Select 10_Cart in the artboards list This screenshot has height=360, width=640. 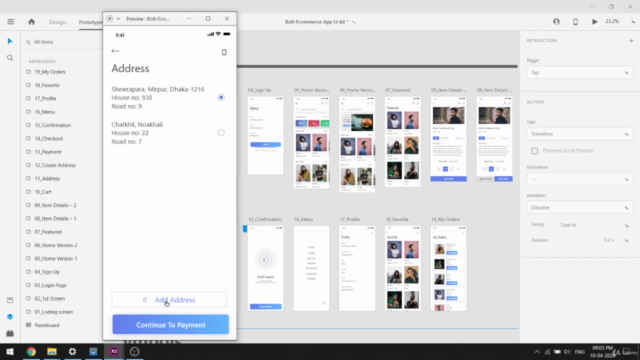tap(43, 192)
